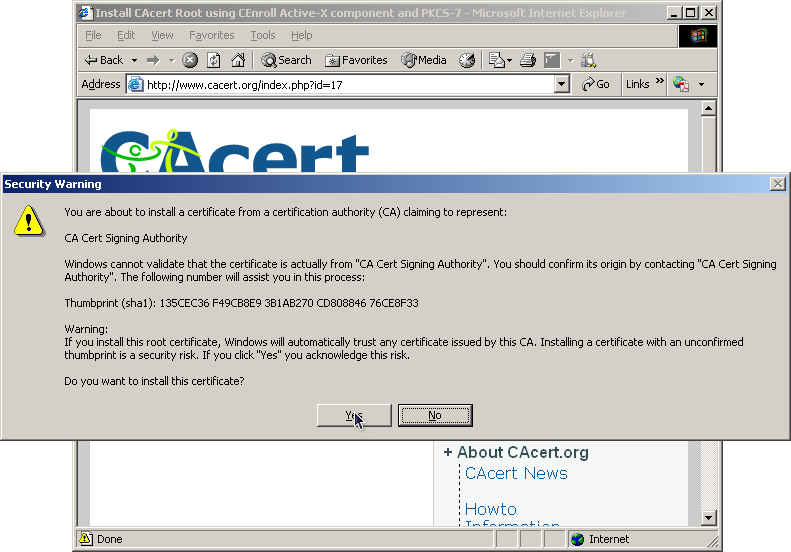Open the File menu

tap(93, 35)
